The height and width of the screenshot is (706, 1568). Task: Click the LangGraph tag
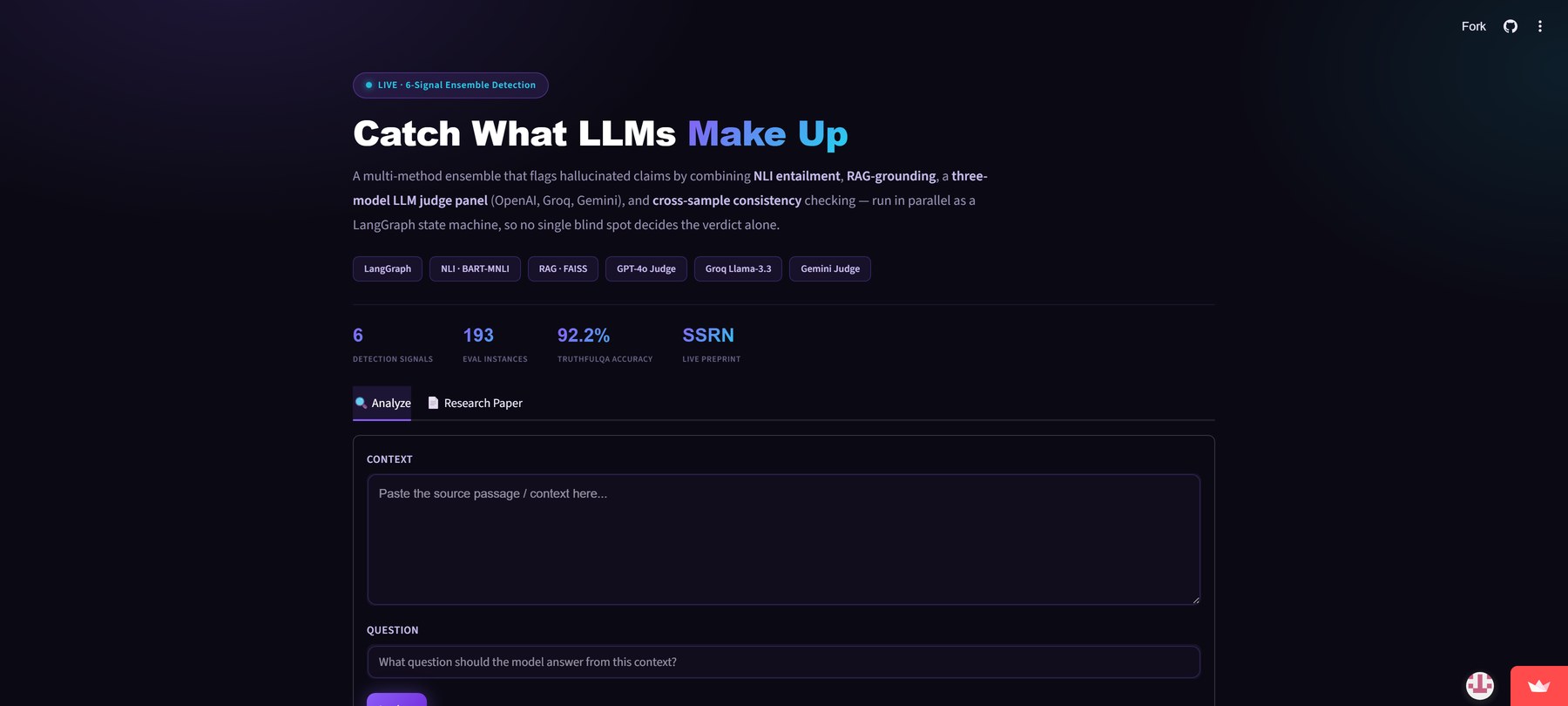tap(388, 268)
